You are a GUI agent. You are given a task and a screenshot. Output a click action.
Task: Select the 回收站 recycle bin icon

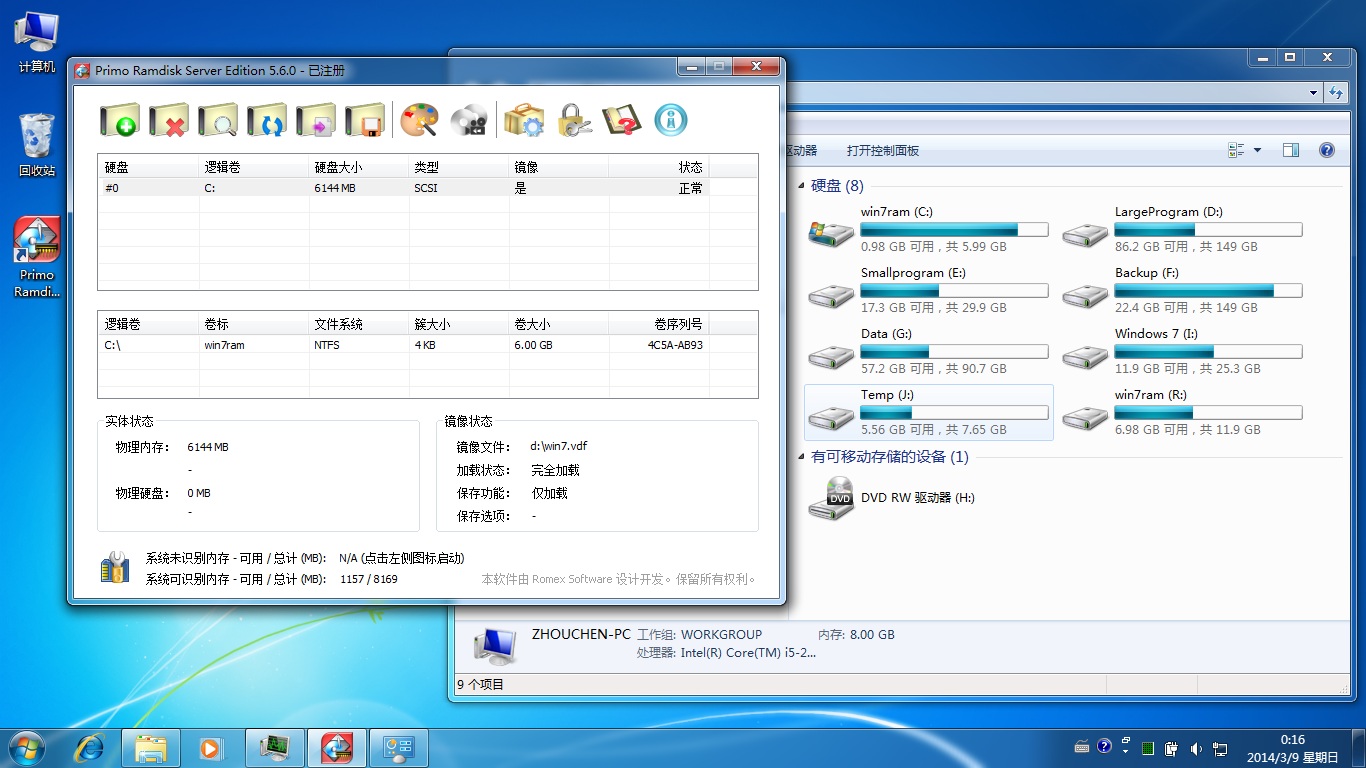tap(37, 145)
